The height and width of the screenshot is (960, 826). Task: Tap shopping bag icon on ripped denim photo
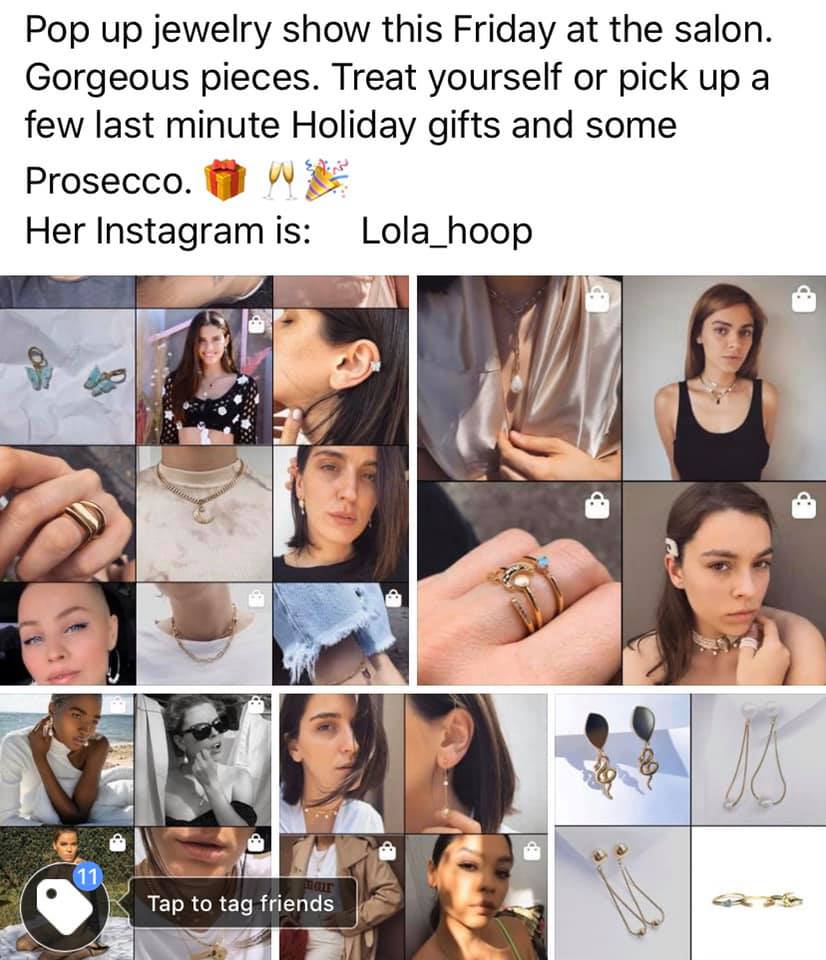(393, 598)
